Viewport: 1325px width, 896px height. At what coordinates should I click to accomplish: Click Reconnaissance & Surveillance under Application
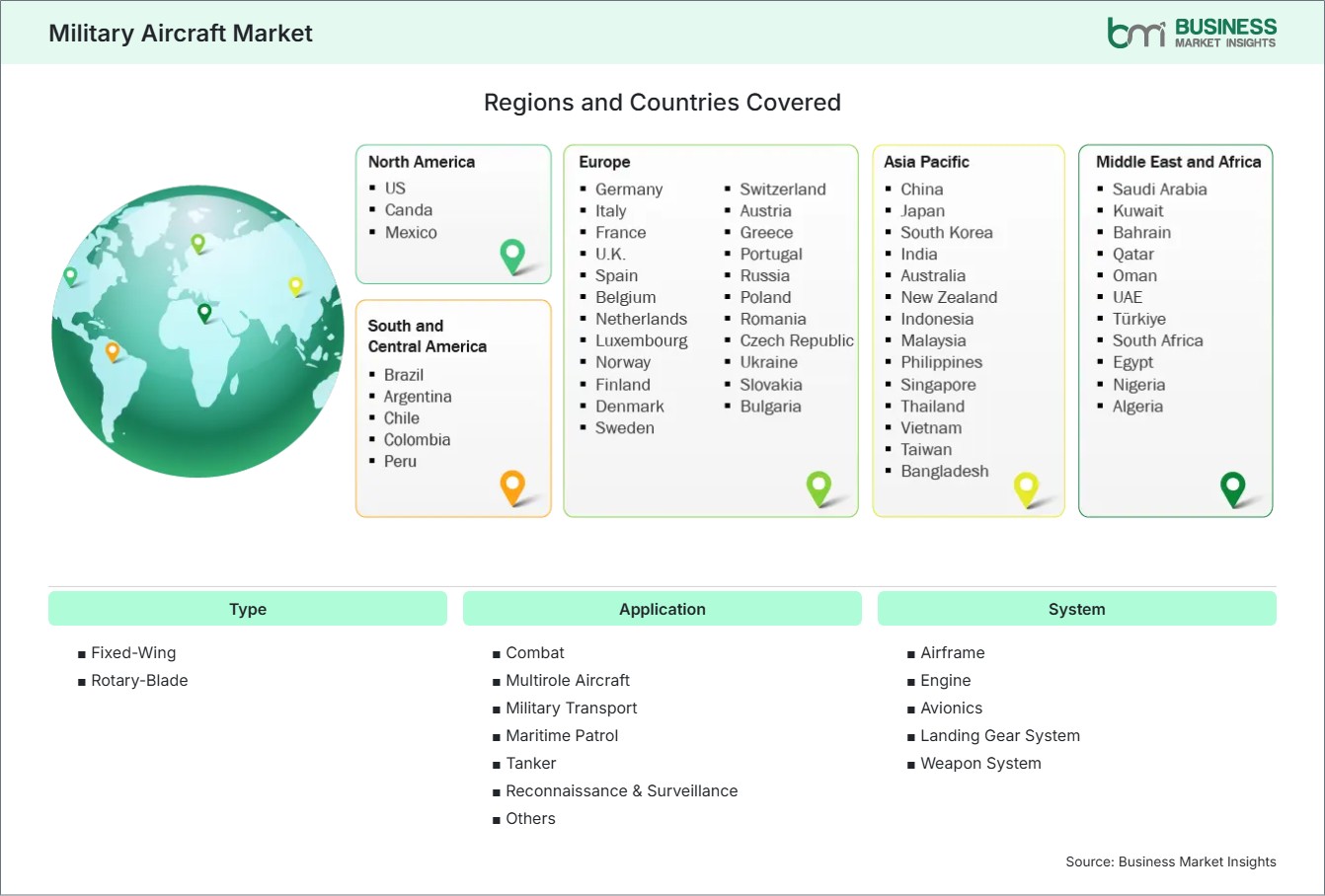point(622,791)
